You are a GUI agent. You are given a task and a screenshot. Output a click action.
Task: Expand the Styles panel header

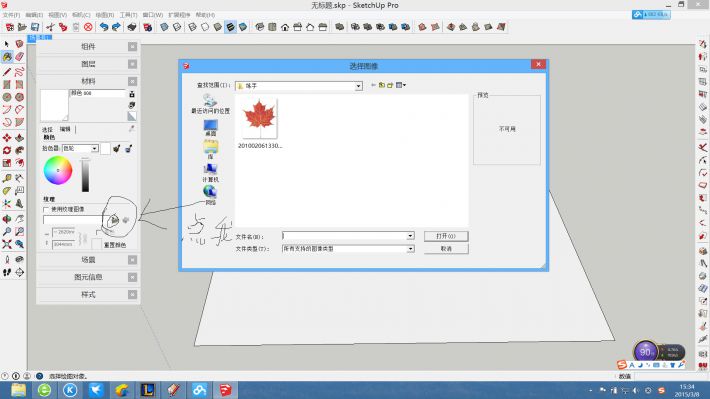point(88,294)
